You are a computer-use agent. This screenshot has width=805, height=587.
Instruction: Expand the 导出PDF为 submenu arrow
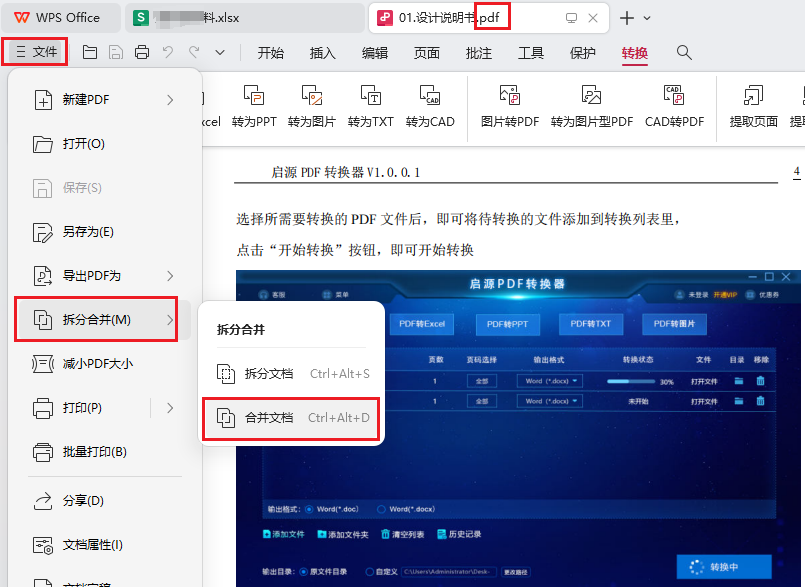pyautogui.click(x=170, y=276)
